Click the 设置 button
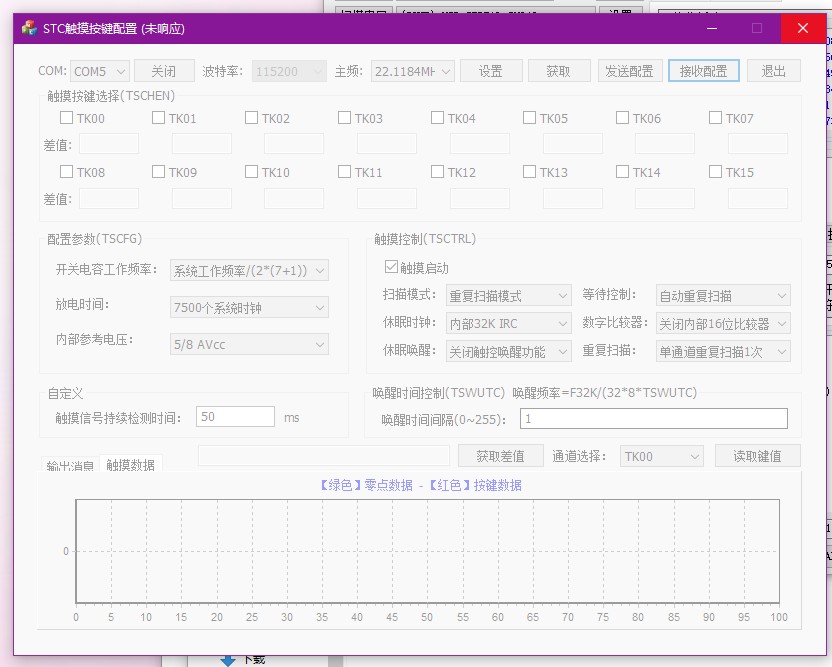Viewport: 832px width, 667px height. pyautogui.click(x=491, y=71)
